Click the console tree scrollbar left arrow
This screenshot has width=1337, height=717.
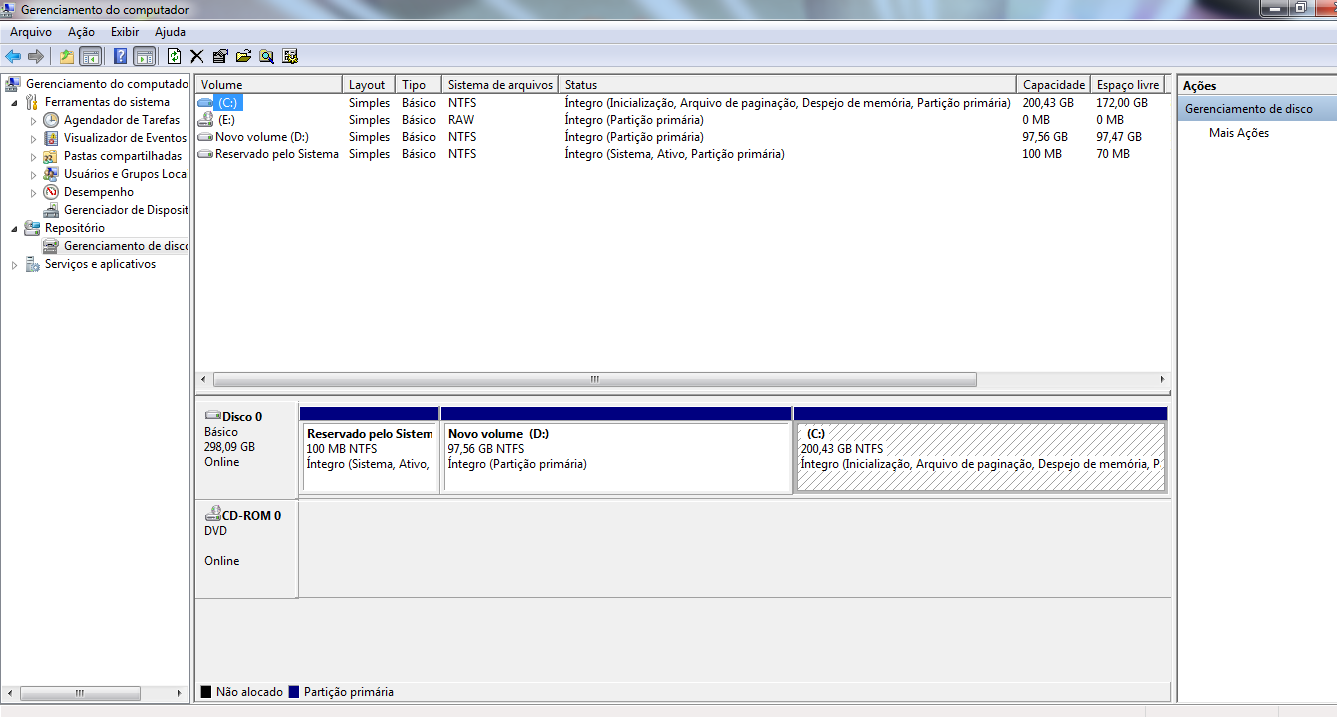tap(9, 693)
